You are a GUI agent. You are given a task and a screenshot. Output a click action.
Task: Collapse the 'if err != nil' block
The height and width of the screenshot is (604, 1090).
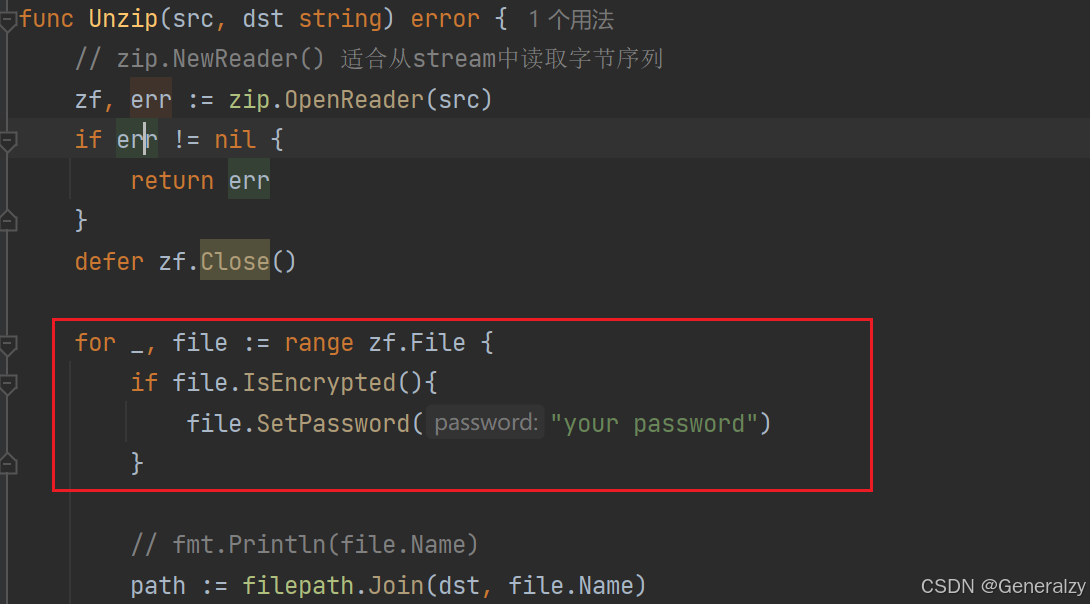click(x=8, y=141)
